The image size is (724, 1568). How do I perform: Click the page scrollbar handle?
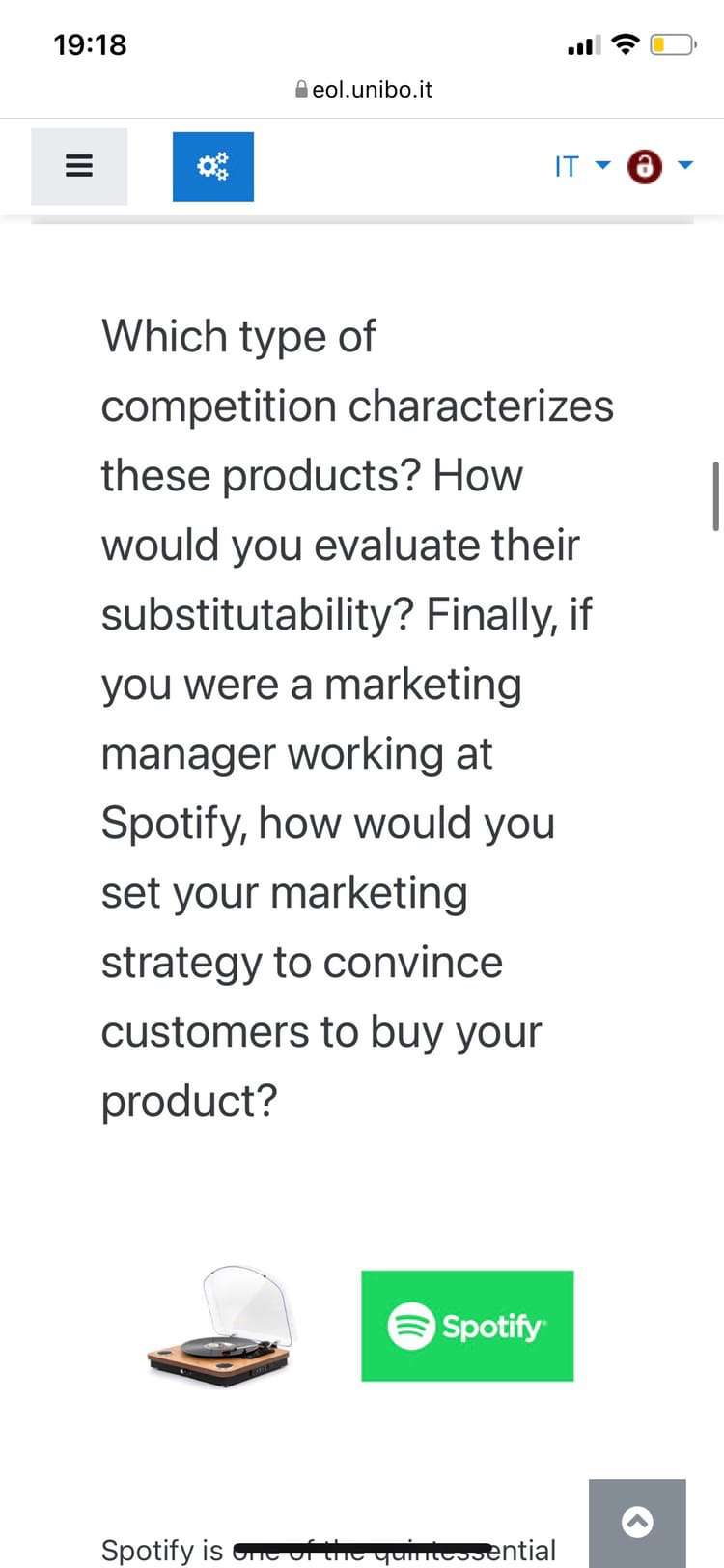[715, 496]
